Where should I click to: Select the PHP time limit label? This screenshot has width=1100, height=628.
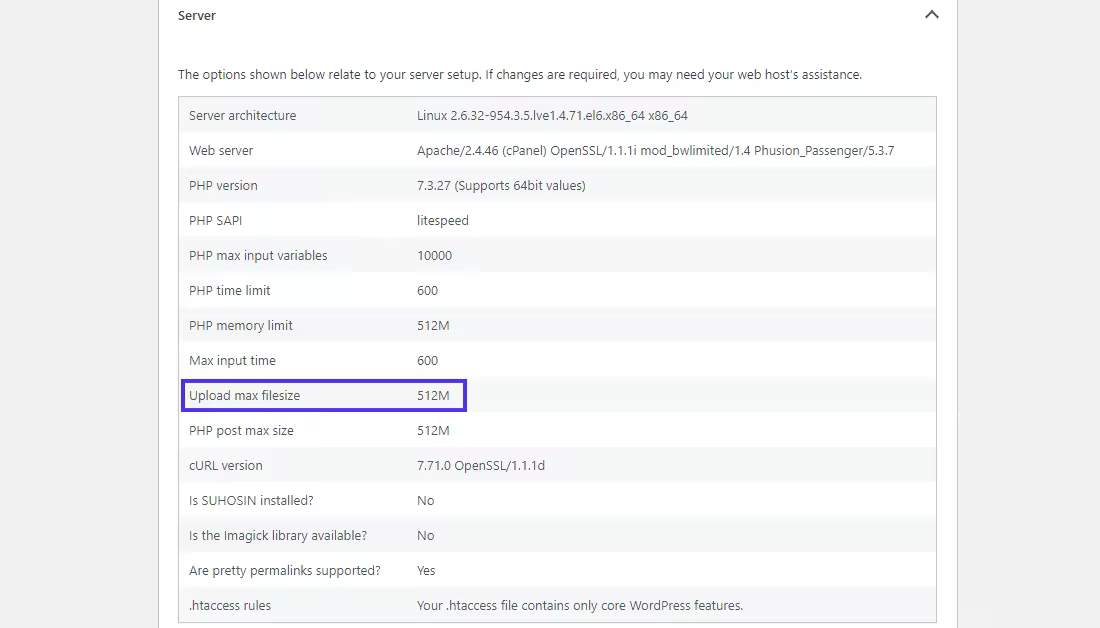click(229, 290)
